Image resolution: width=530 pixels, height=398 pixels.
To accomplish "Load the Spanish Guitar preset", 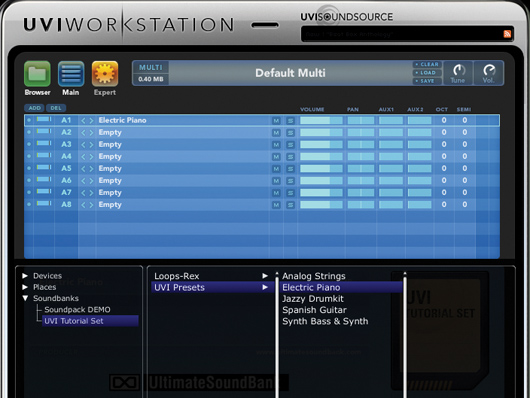I will (314, 310).
